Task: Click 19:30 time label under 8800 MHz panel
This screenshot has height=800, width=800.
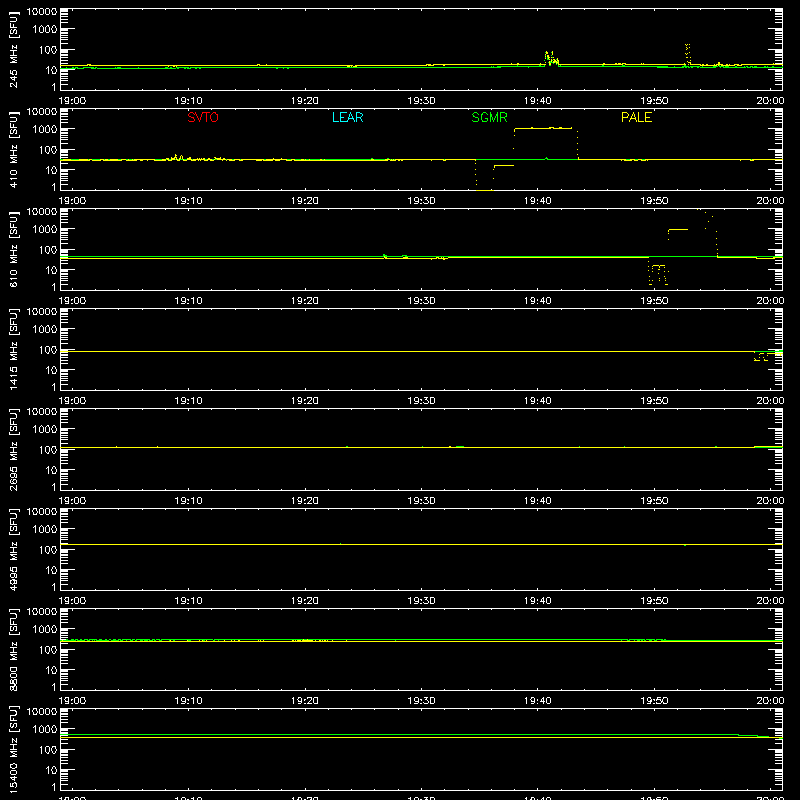Action: pyautogui.click(x=421, y=701)
